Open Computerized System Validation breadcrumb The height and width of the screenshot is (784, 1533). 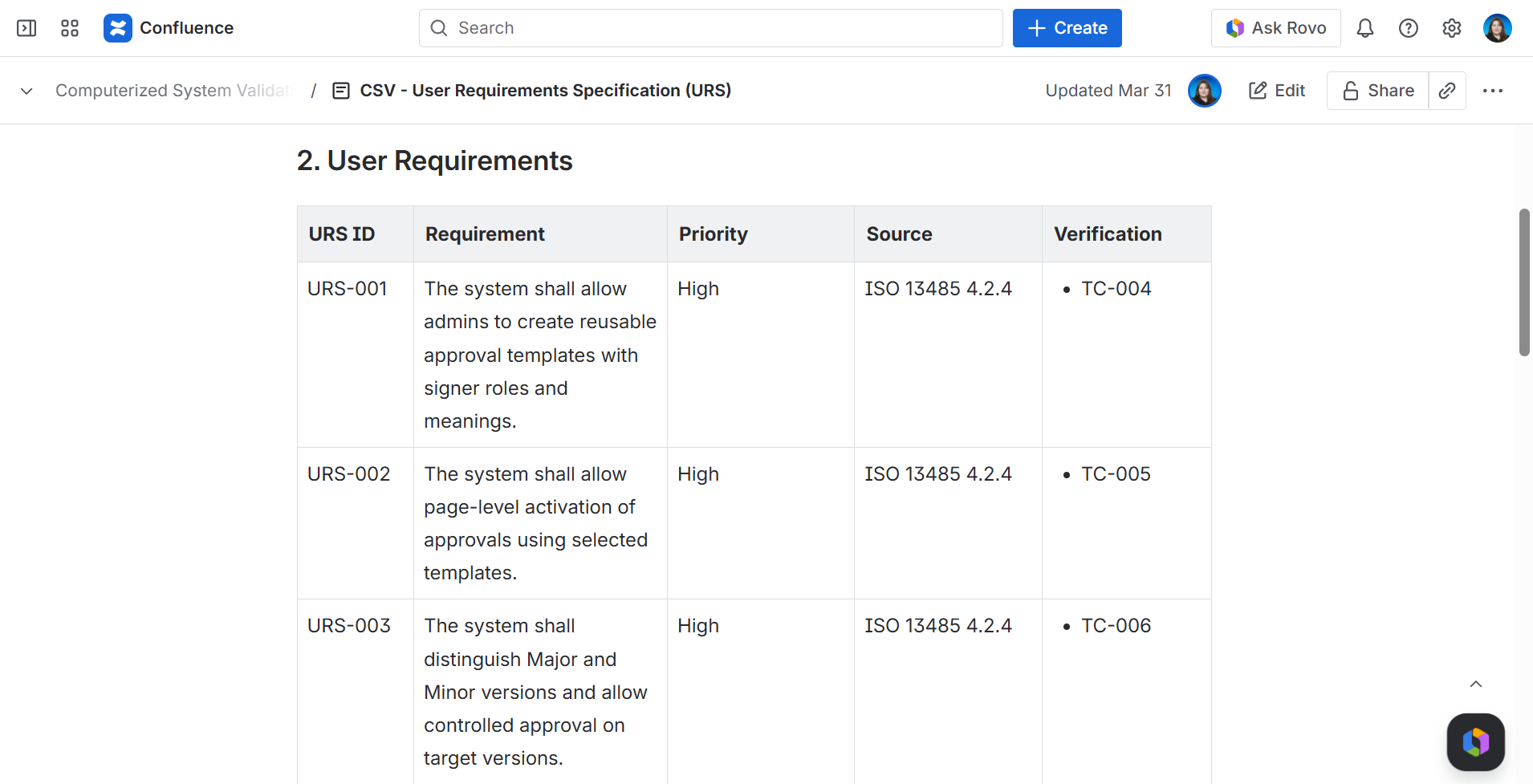[173, 91]
